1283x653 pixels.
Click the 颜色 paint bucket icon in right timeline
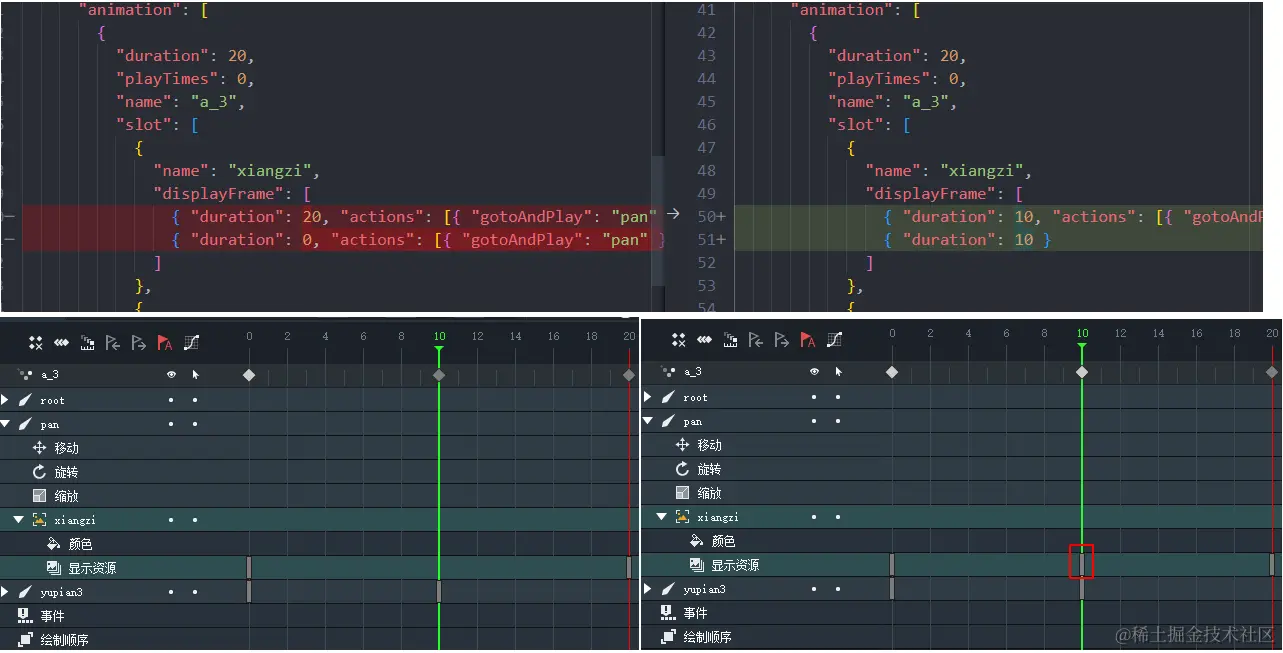[x=697, y=541]
